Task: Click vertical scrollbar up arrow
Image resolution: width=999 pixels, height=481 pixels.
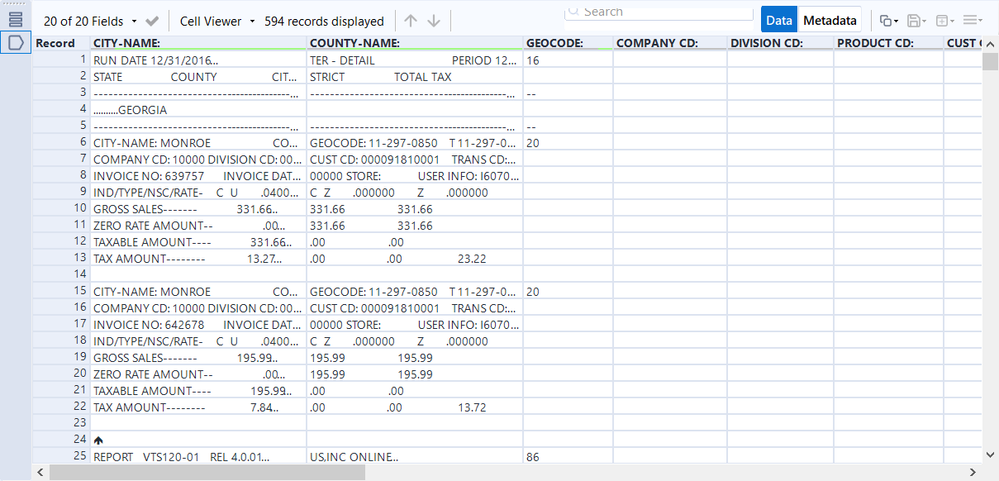Action: [989, 44]
